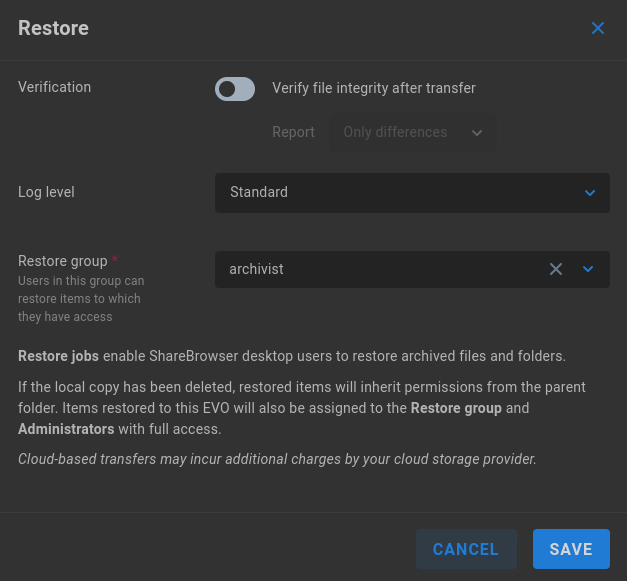Click the archivist Restore group field
Screen dimensions: 627x581
(412, 270)
